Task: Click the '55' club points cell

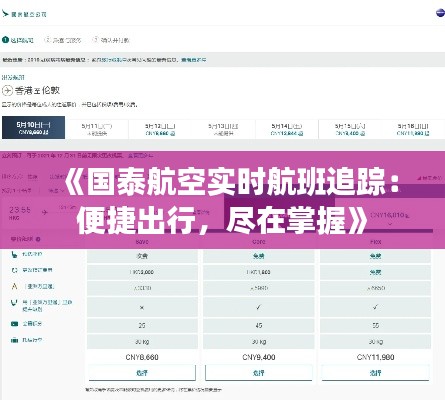Action: [x=375, y=325]
